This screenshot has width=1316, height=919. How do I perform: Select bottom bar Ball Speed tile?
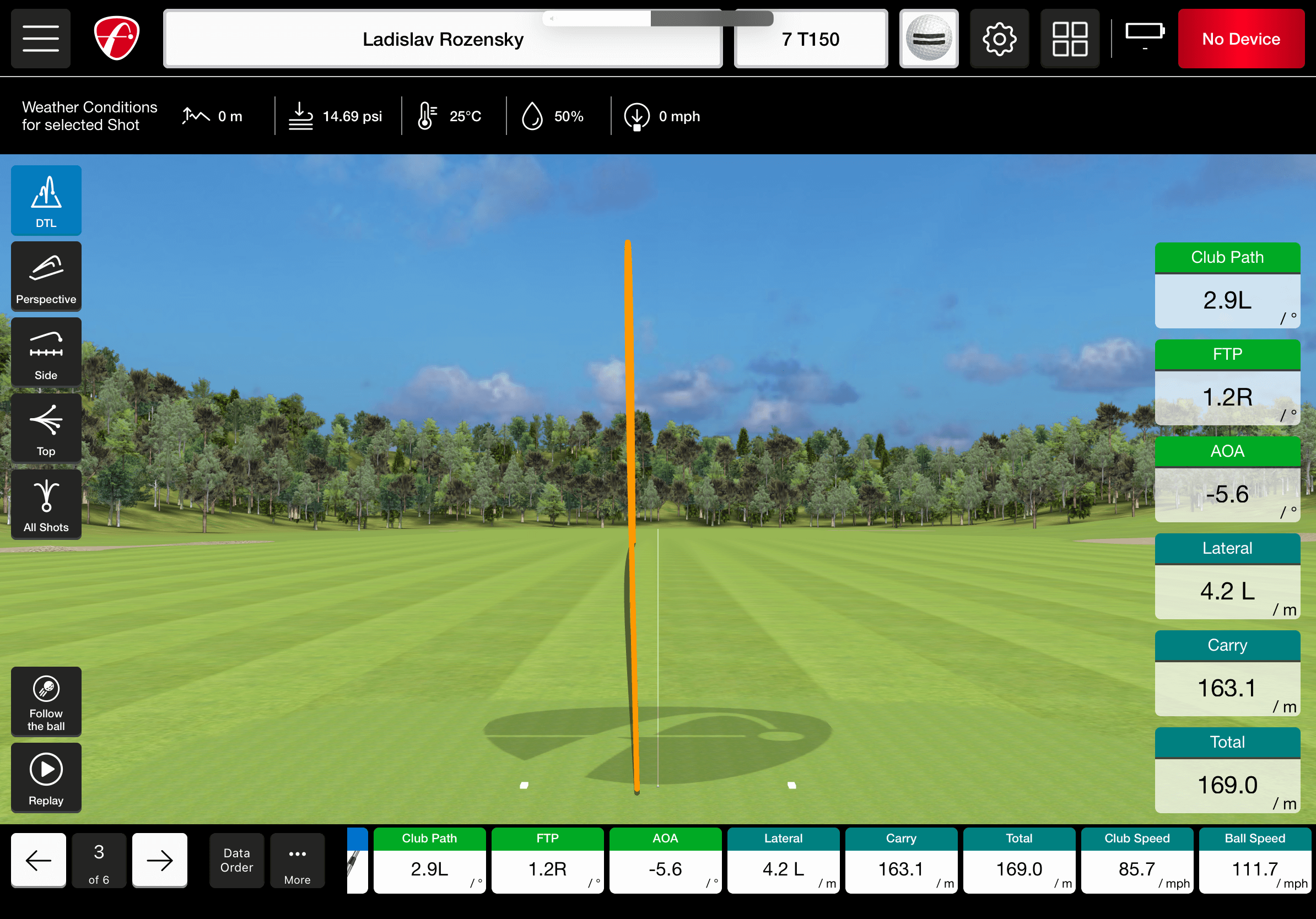coord(1255,860)
